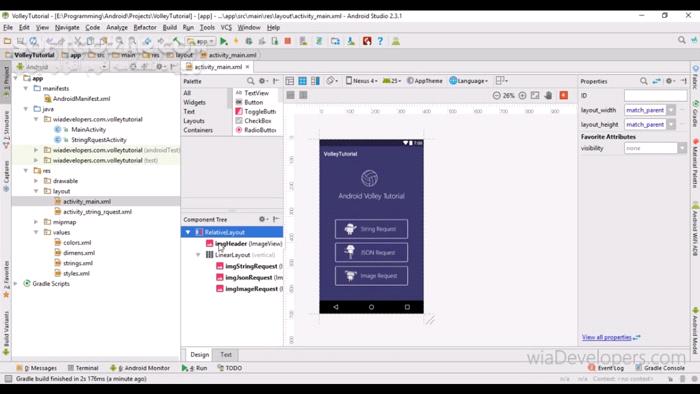Image resolution: width=700 pixels, height=394 pixels.
Task: Open the TODO tool window
Action: [x=229, y=368]
